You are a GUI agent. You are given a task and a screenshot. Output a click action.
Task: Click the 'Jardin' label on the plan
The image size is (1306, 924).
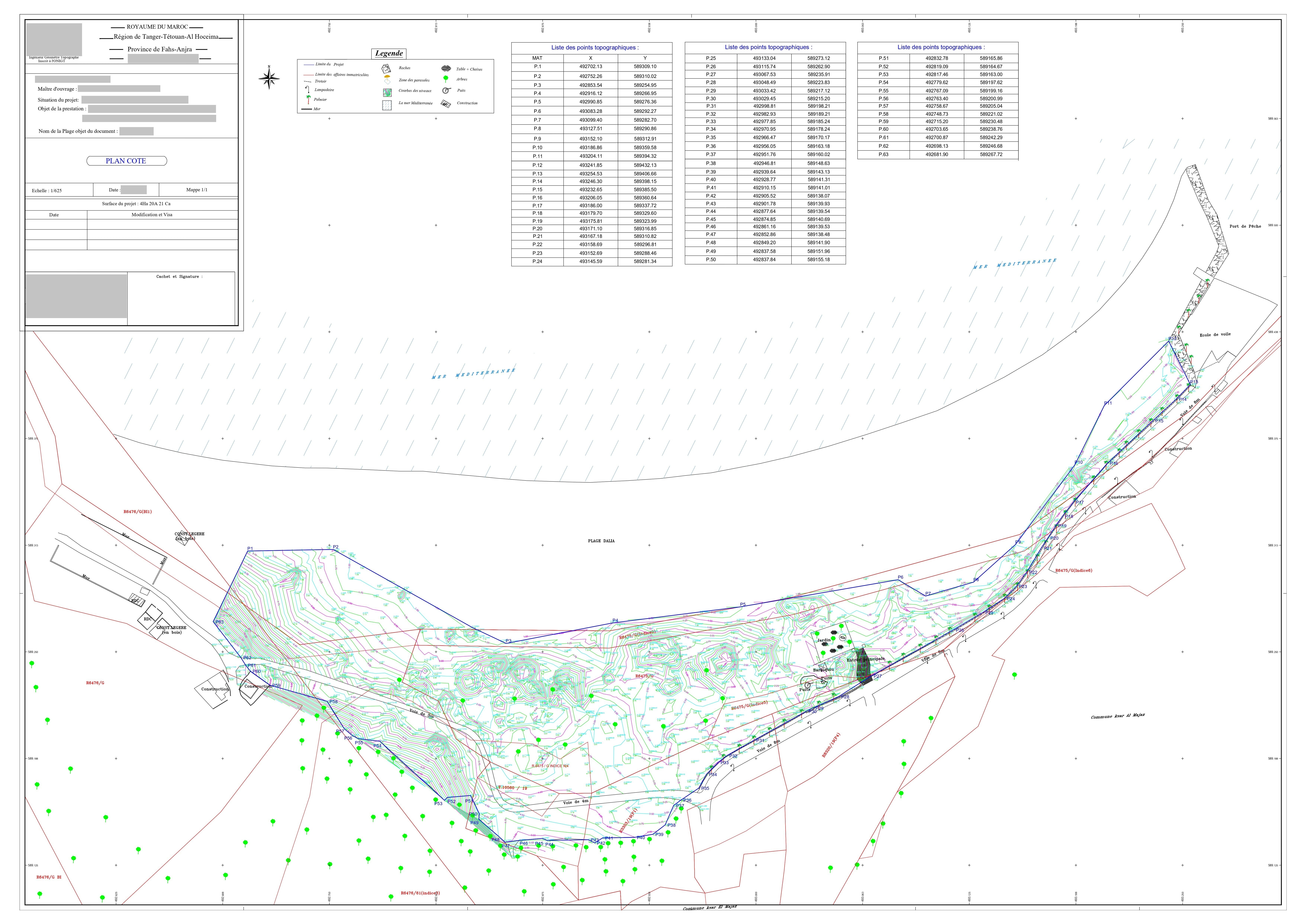coord(824,640)
